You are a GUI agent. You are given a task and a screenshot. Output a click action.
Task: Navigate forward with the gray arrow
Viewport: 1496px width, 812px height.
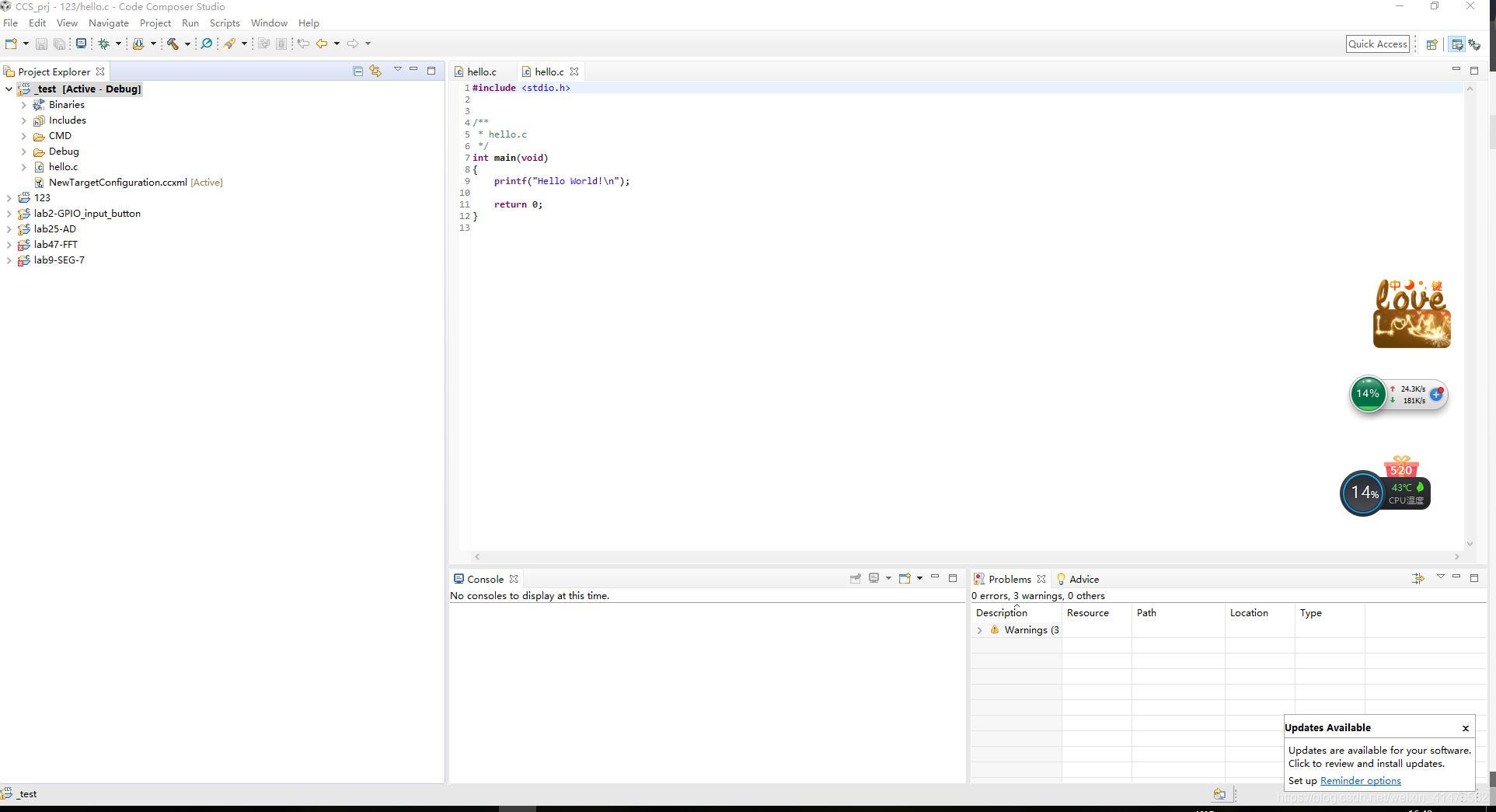[352, 44]
